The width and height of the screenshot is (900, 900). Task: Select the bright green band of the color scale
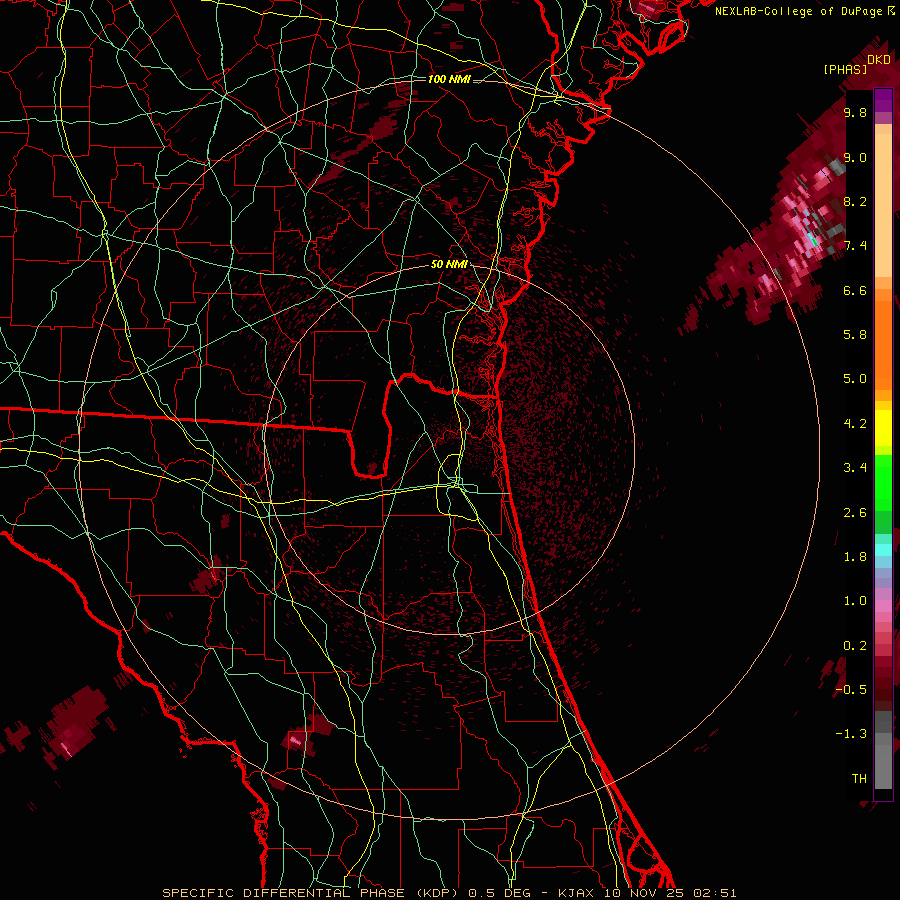pyautogui.click(x=883, y=482)
